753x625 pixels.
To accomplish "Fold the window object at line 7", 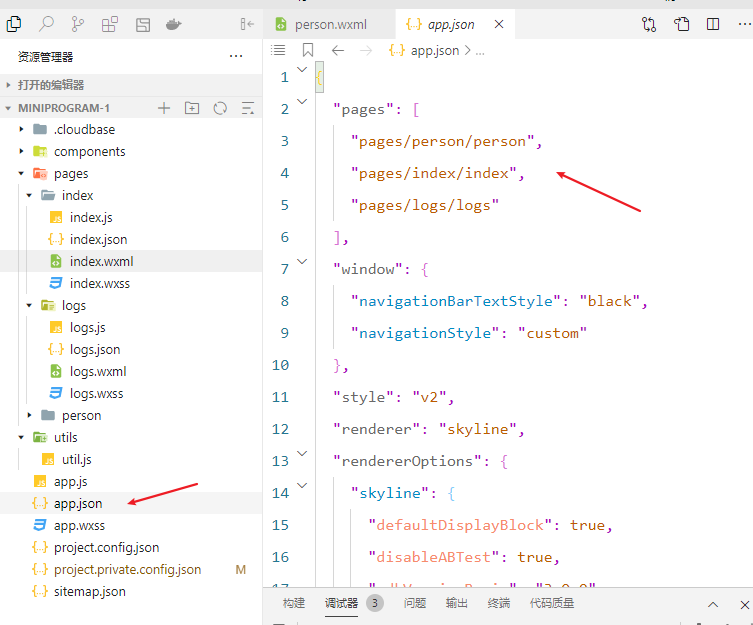I will 302,262.
